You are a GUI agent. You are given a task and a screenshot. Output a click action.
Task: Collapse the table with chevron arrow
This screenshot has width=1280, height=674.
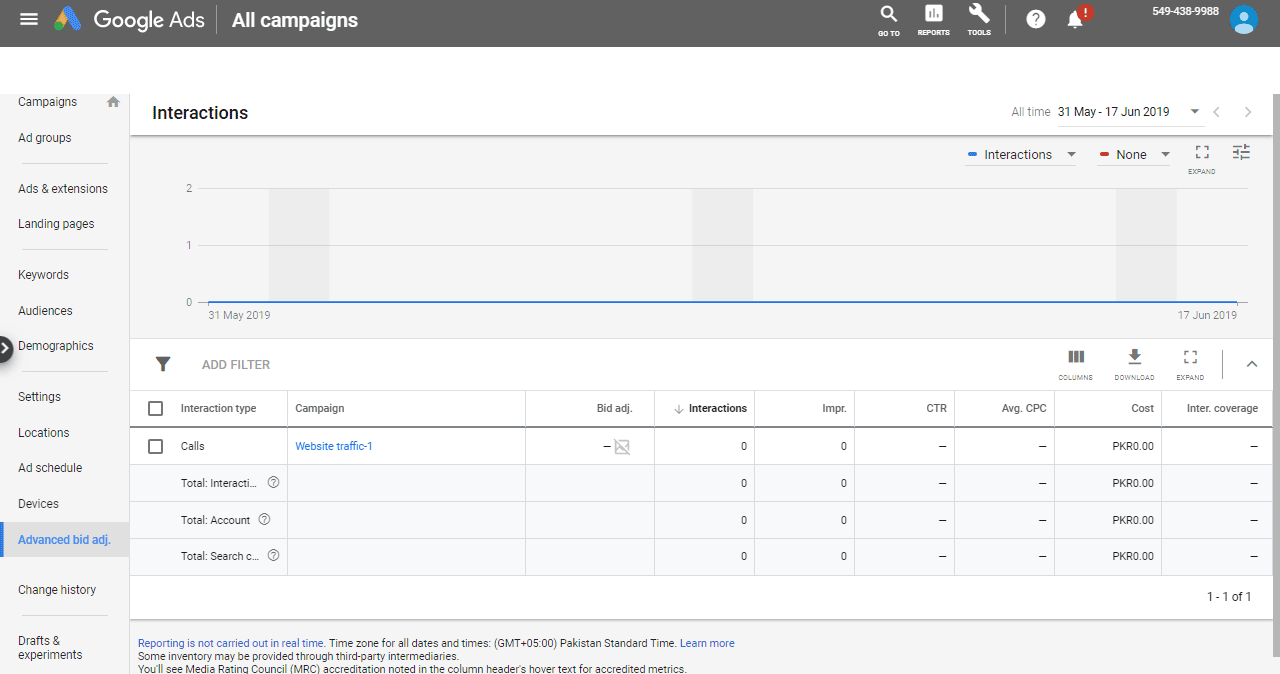pyautogui.click(x=1251, y=365)
